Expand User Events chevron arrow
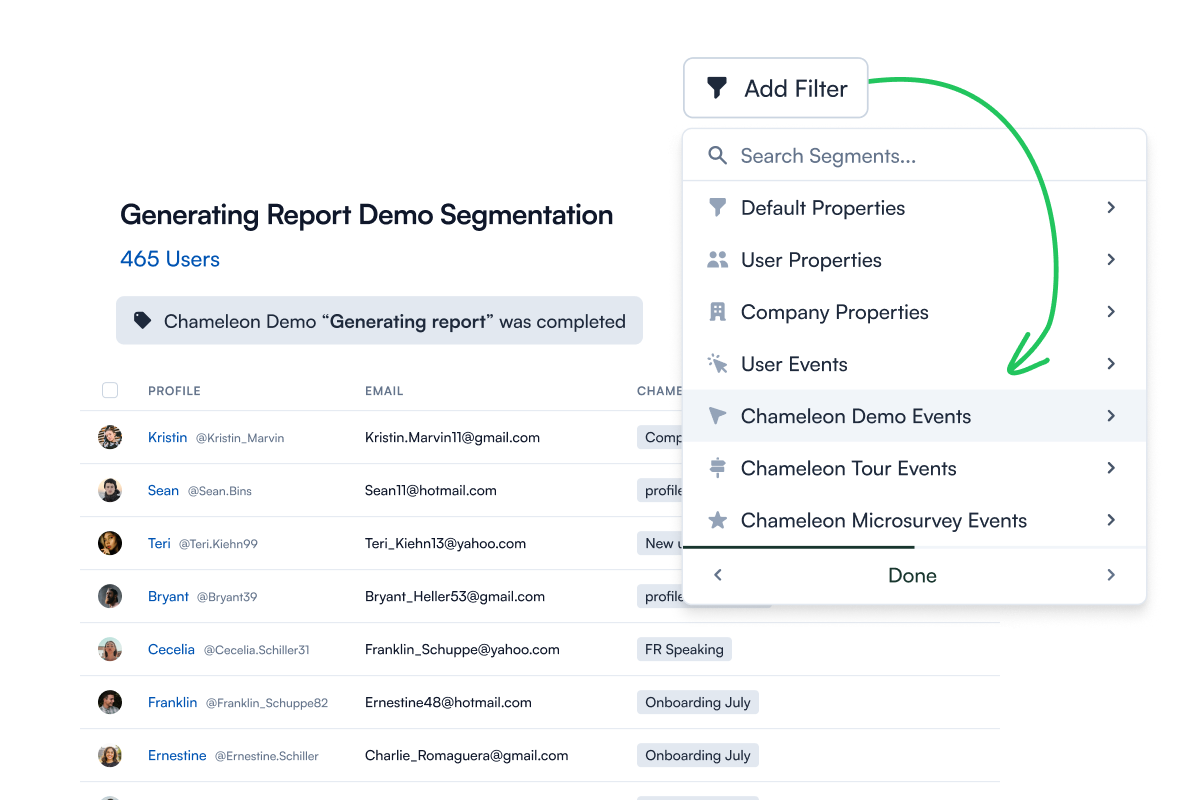Screen dimensions: 1200x800 click(1111, 363)
